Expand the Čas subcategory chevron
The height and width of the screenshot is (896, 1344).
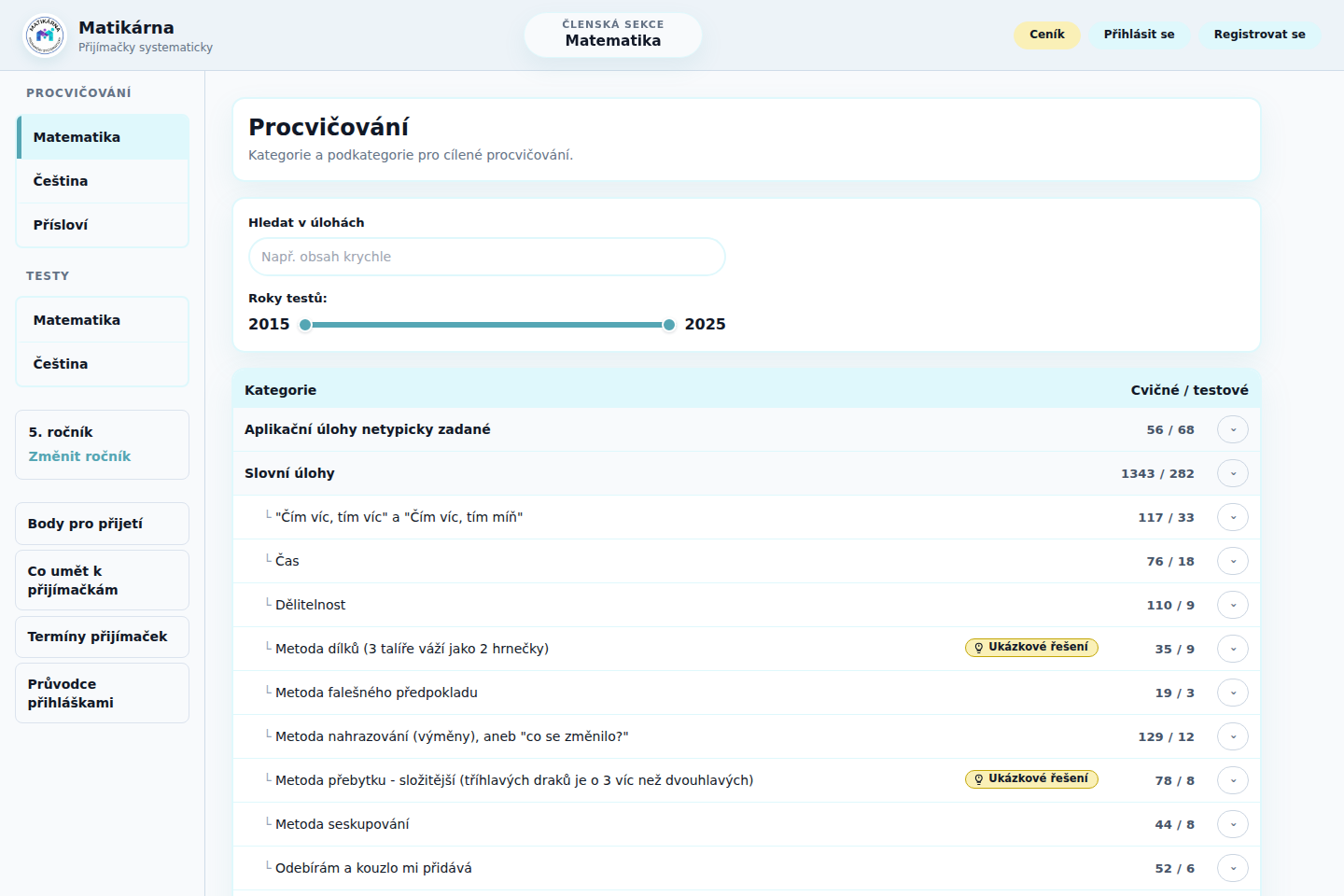tap(1233, 561)
